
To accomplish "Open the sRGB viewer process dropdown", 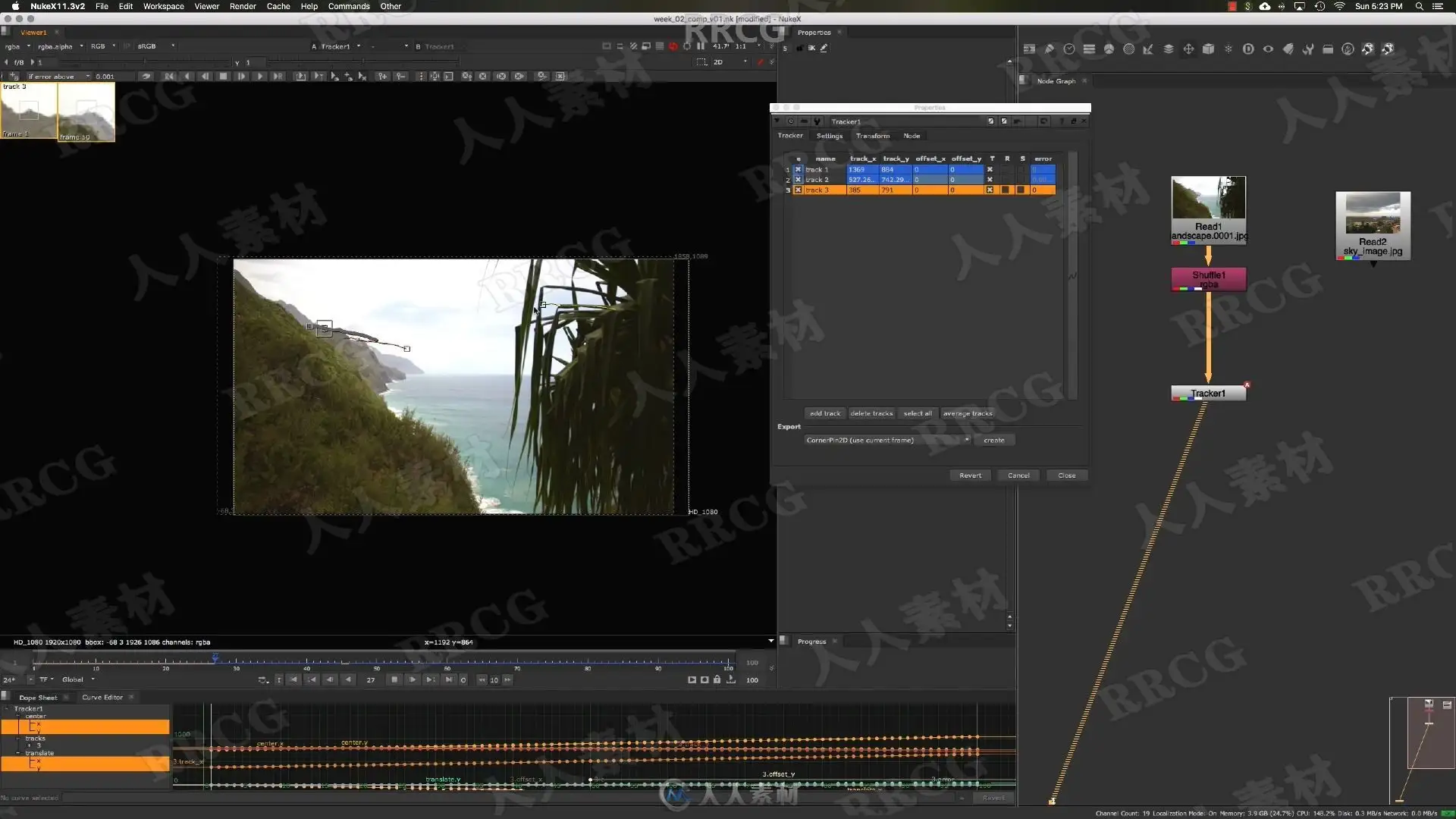I will (x=155, y=46).
